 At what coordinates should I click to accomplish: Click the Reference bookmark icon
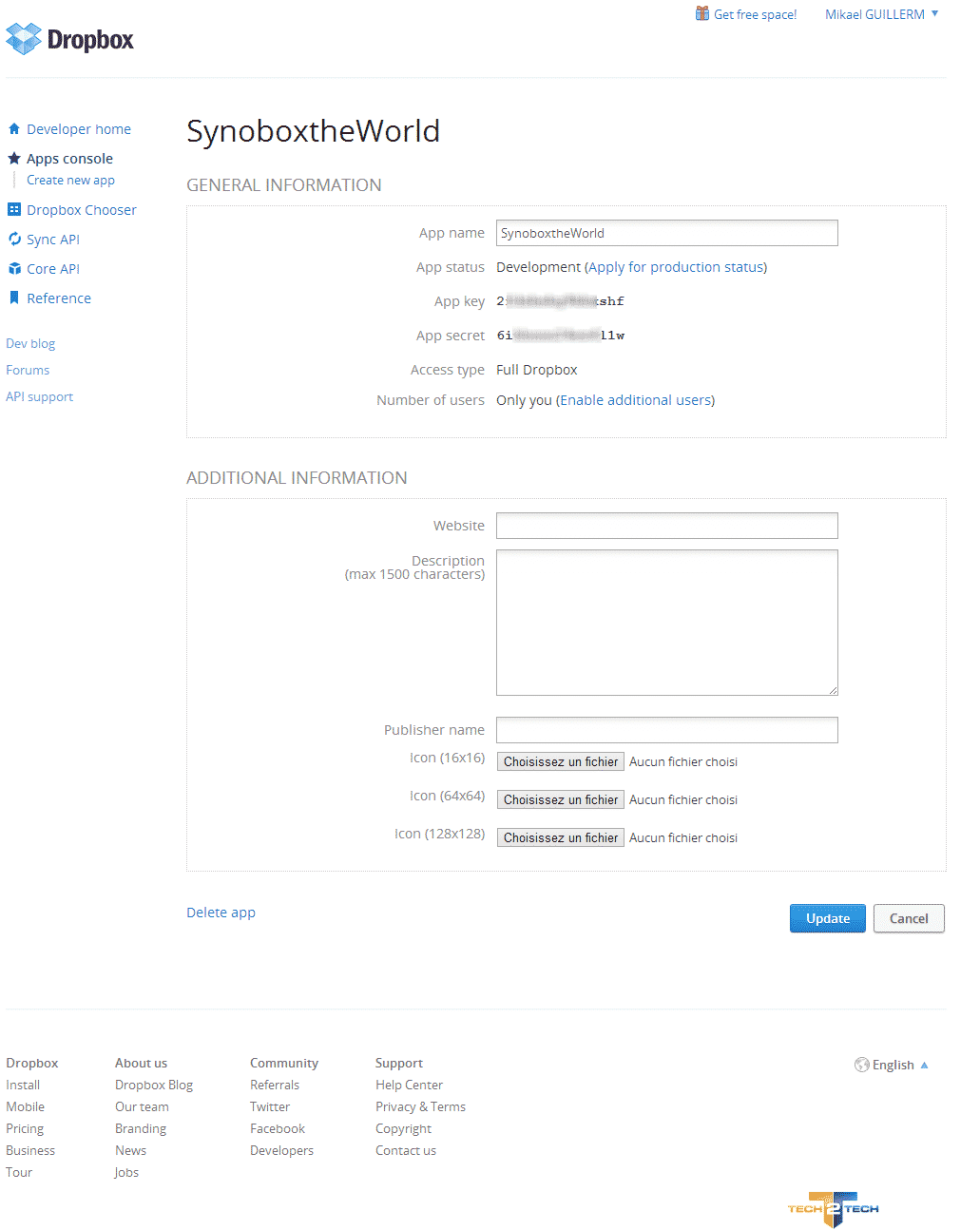[14, 298]
